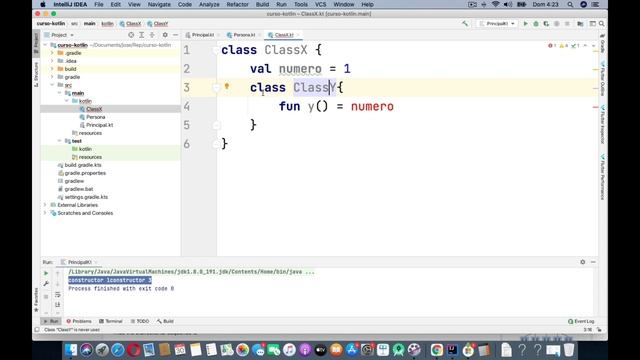Screen dimensions: 640x360
Task: Collapse the curso-kotlin root folder
Action: pyautogui.click(x=45, y=45)
